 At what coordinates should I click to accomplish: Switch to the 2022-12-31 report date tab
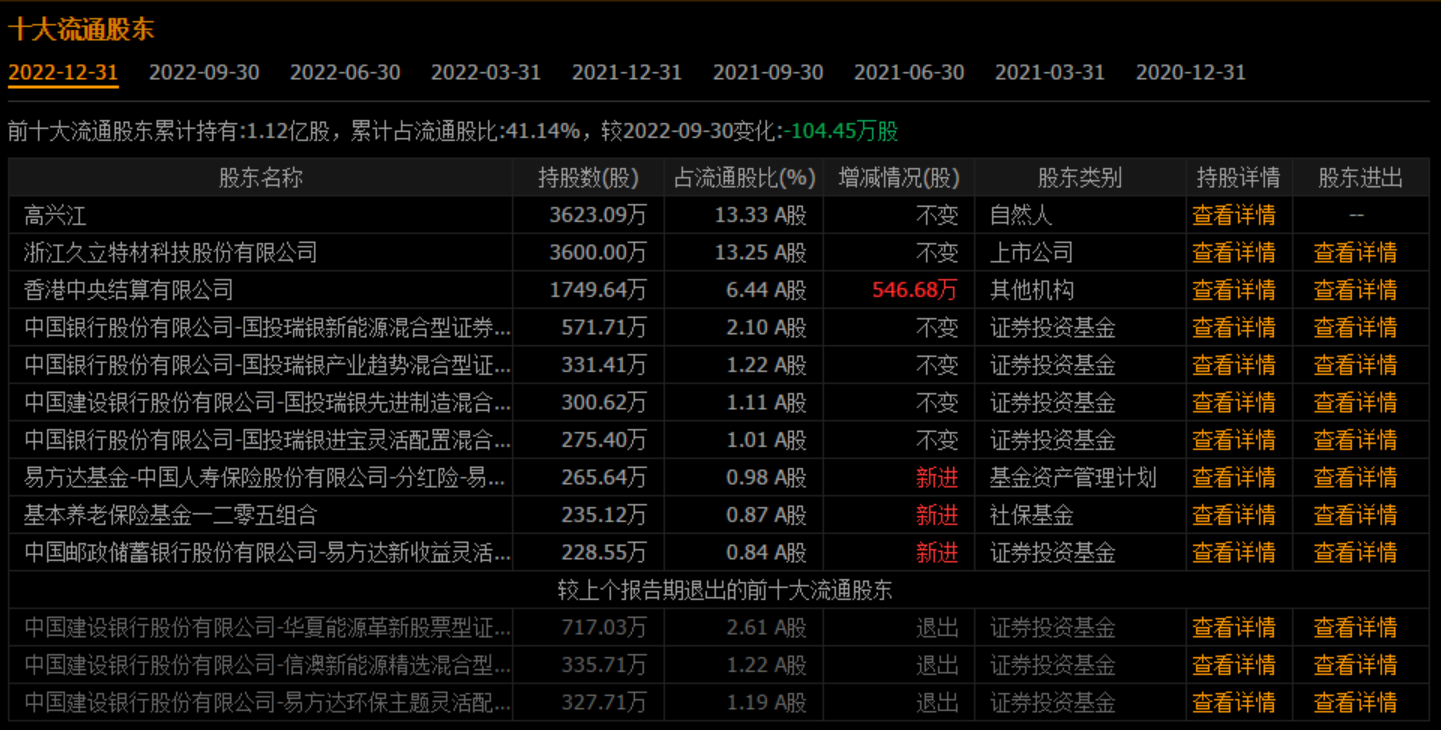[63, 72]
